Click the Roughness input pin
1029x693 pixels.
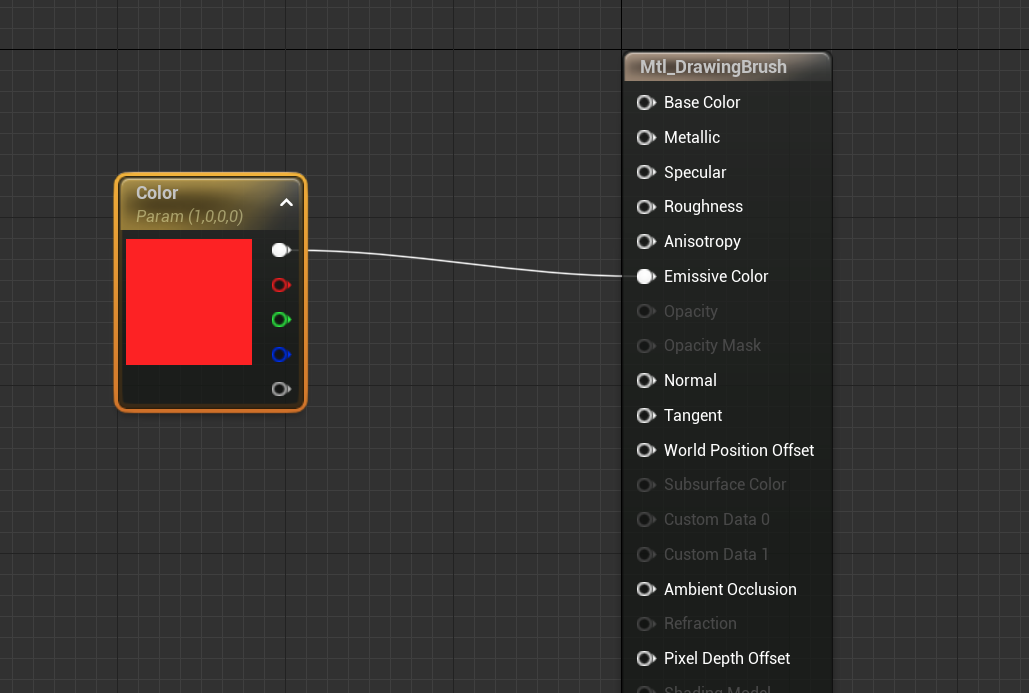click(646, 207)
